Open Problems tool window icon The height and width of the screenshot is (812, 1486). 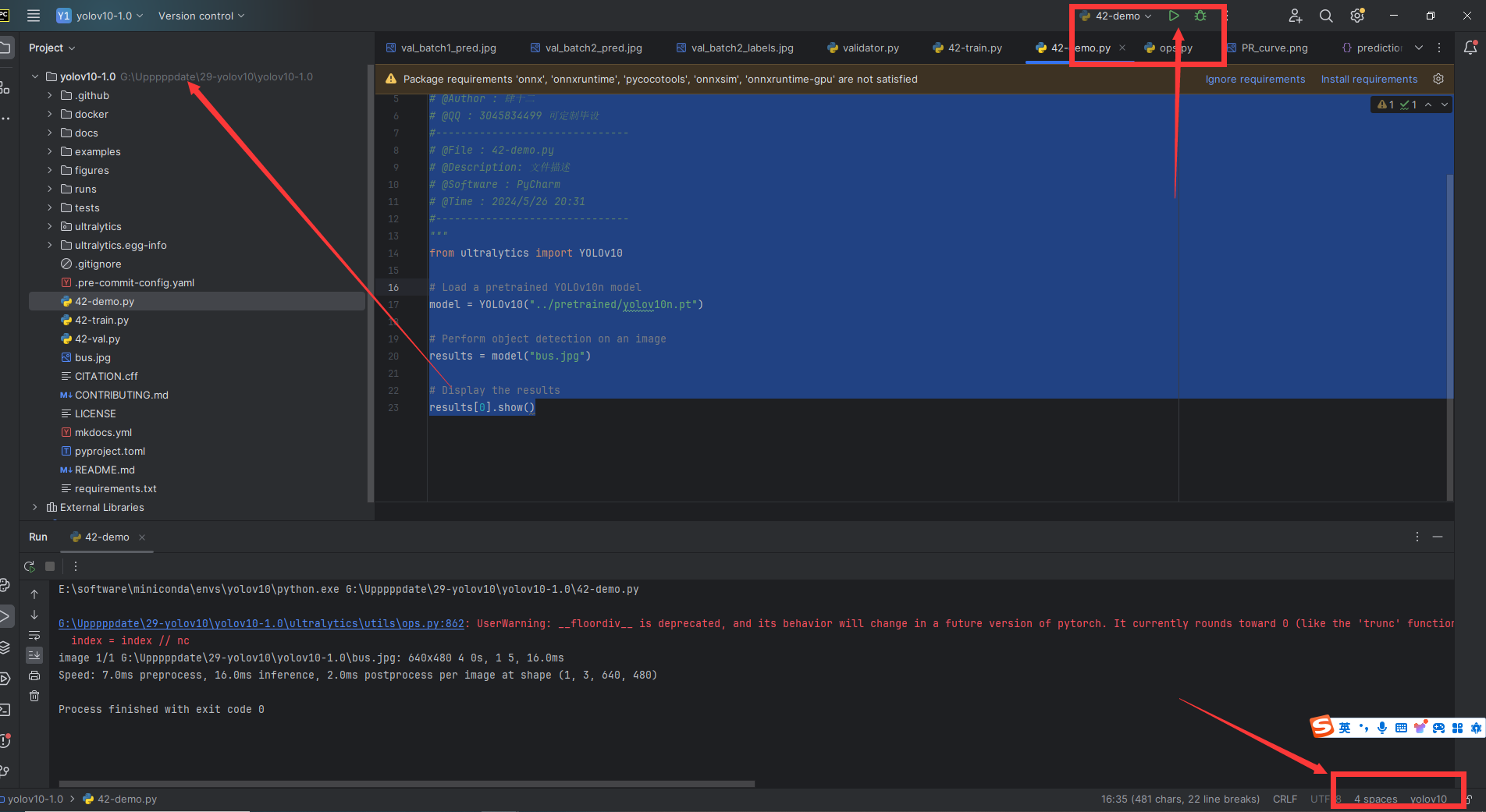tap(5, 740)
